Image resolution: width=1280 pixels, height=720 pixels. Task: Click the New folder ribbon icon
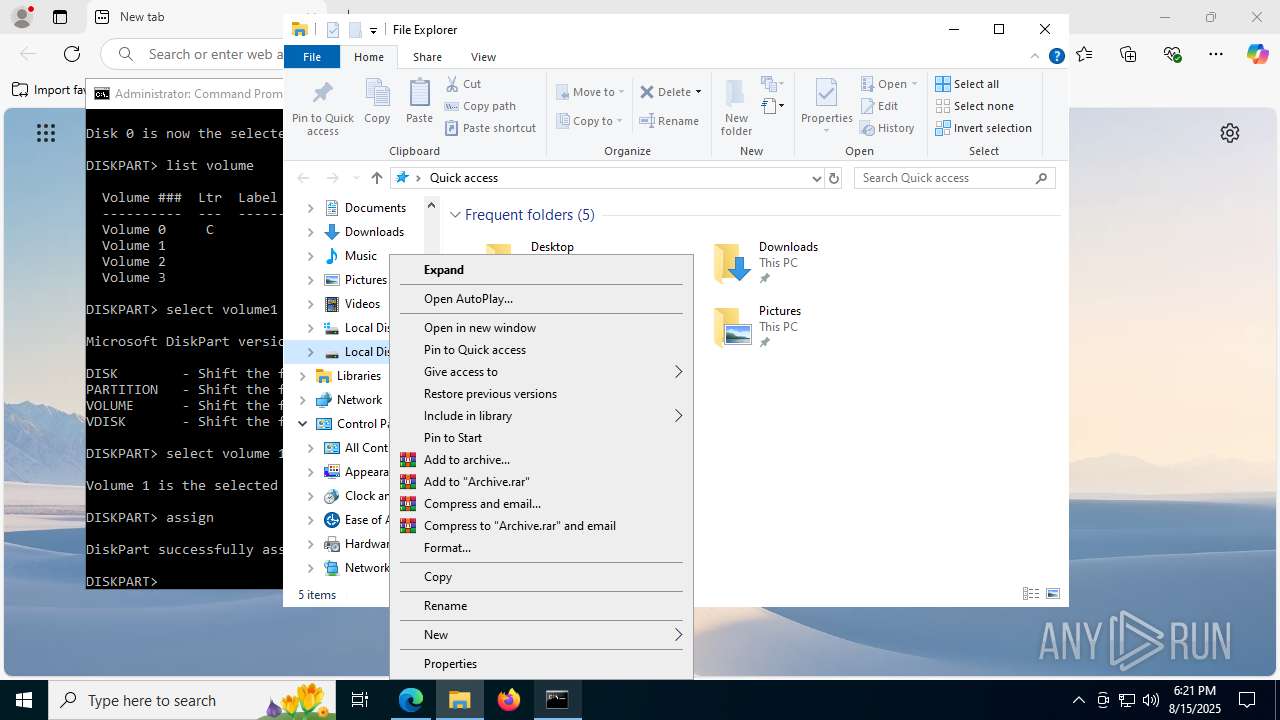click(736, 108)
